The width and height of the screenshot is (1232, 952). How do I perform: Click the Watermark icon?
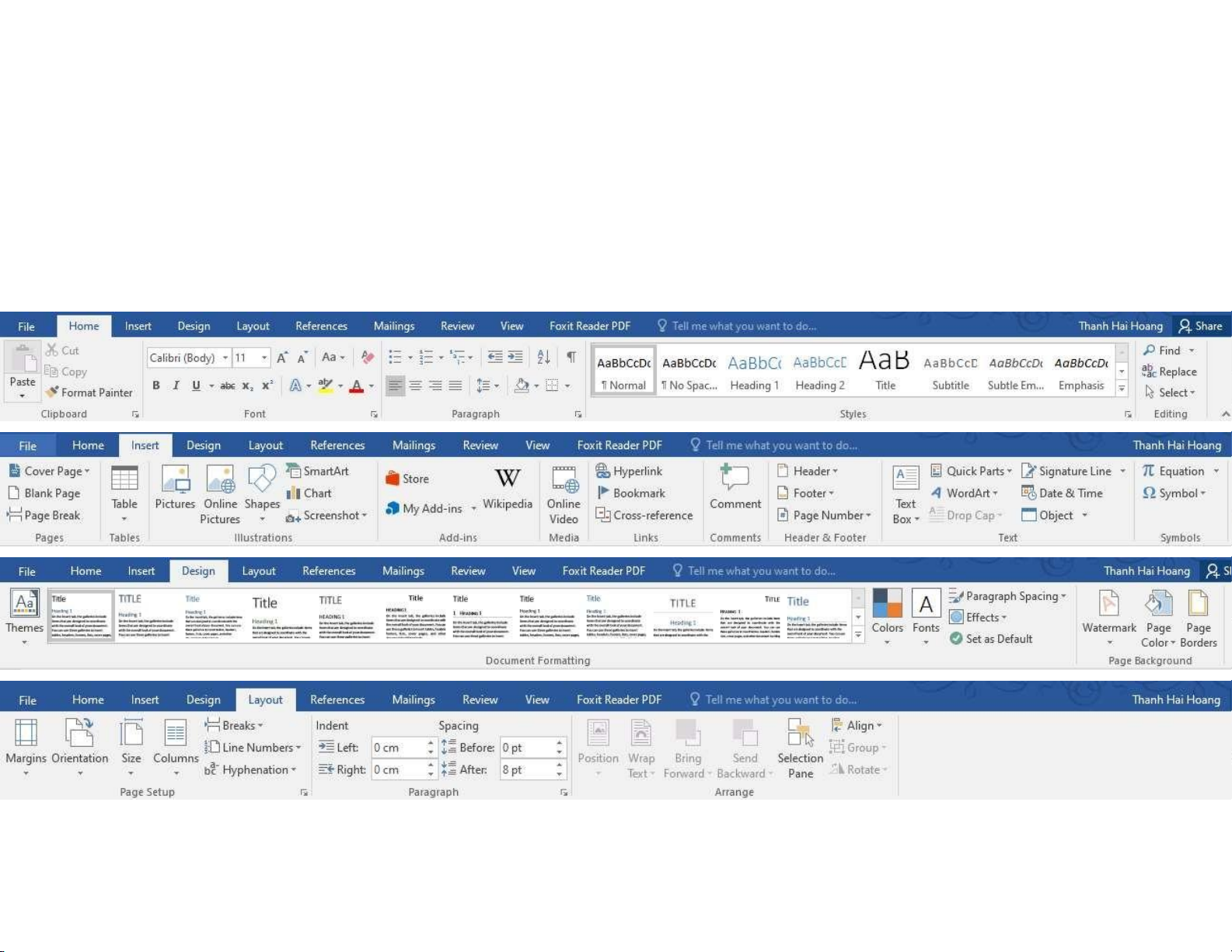[1109, 604]
